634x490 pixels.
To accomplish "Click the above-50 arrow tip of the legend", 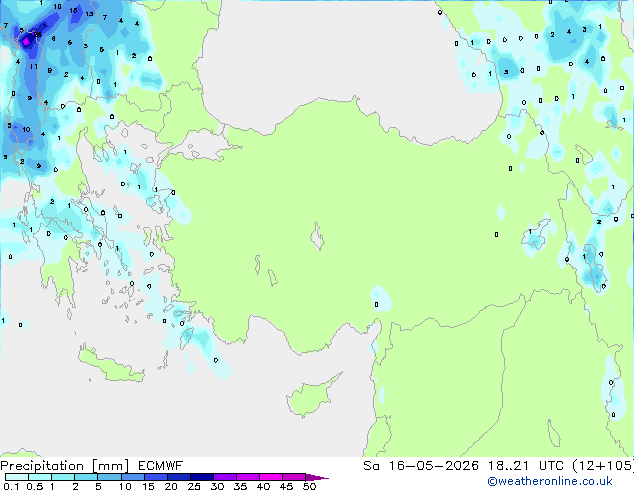I will click(317, 477).
